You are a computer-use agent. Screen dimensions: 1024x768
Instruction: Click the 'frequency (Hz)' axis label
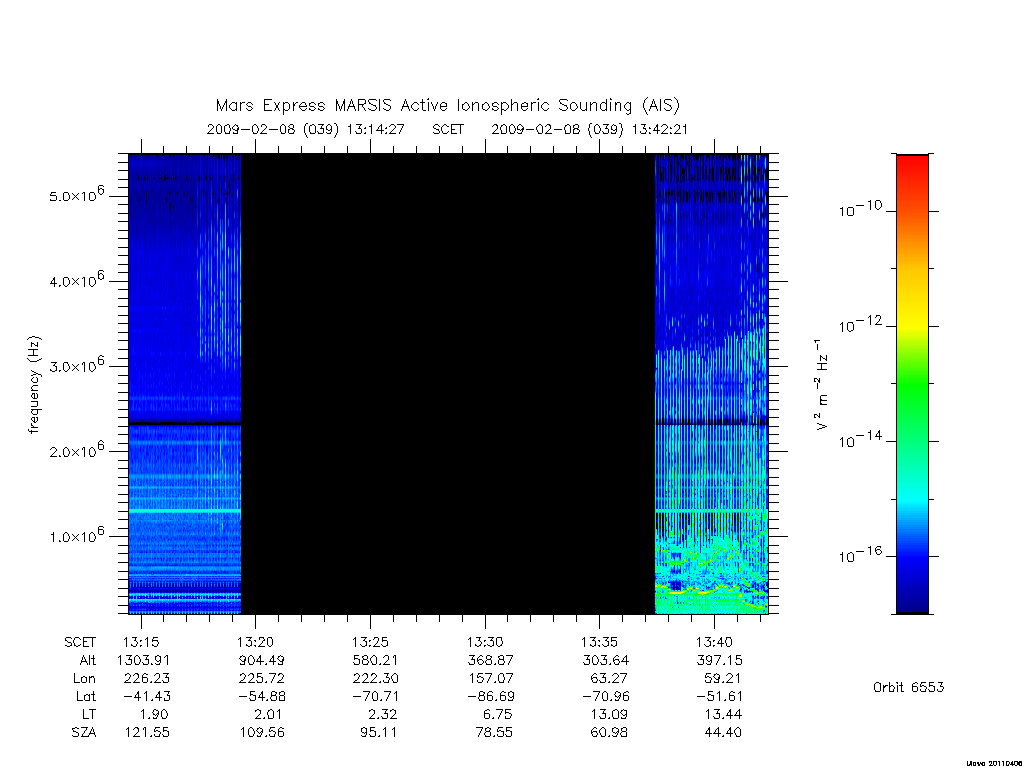tap(35, 385)
